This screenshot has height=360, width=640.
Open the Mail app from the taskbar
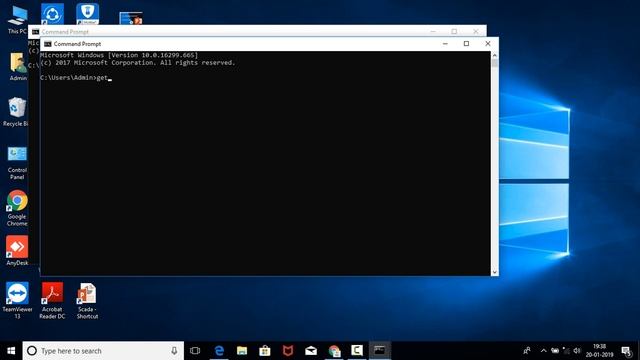(311, 351)
